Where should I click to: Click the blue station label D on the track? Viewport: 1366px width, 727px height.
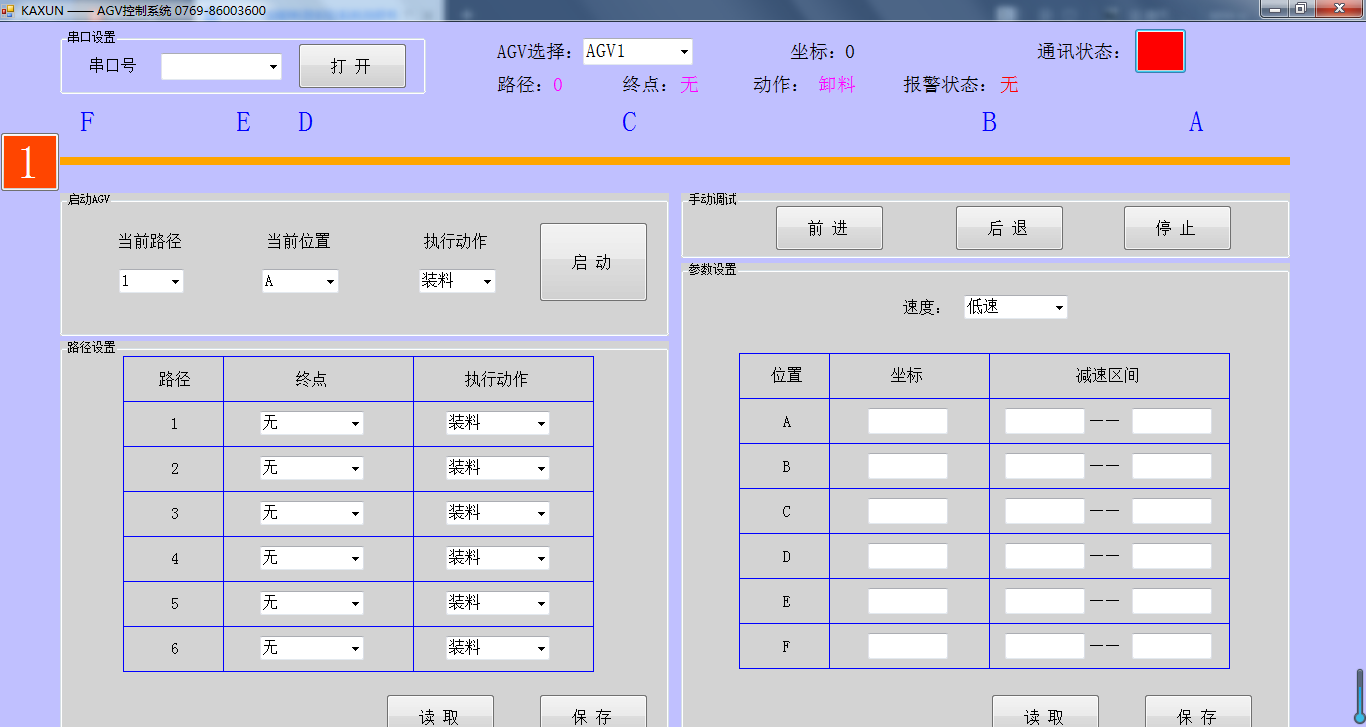point(305,123)
